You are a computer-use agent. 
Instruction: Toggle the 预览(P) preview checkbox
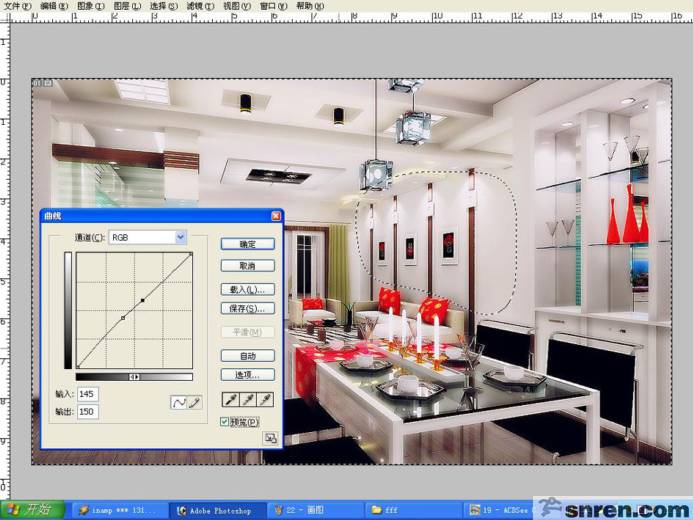tap(225, 422)
